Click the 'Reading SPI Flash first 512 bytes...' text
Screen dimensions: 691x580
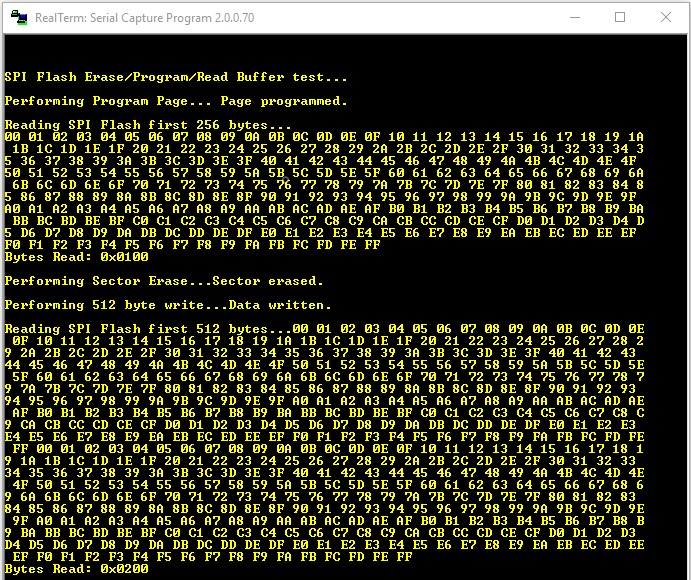(x=148, y=329)
